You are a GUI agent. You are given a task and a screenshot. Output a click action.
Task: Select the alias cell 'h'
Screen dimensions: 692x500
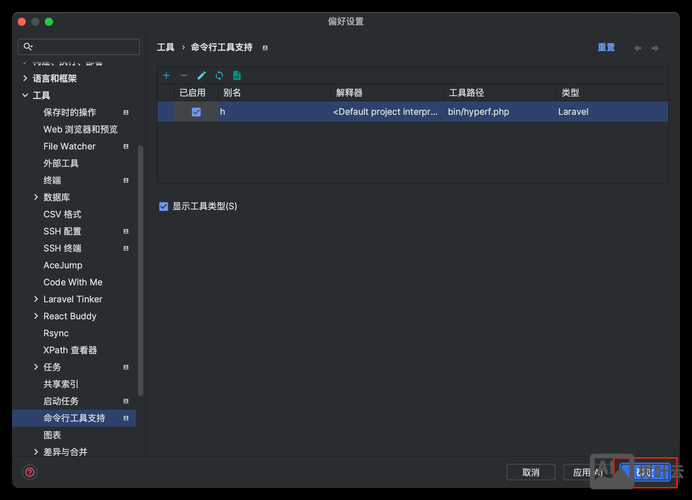pyautogui.click(x=275, y=112)
